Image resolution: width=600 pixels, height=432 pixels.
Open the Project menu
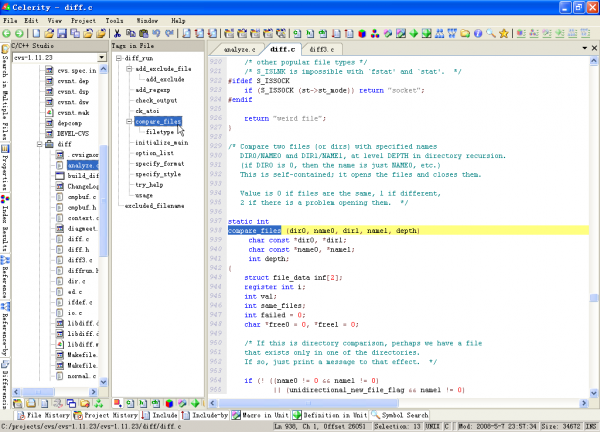pos(85,20)
